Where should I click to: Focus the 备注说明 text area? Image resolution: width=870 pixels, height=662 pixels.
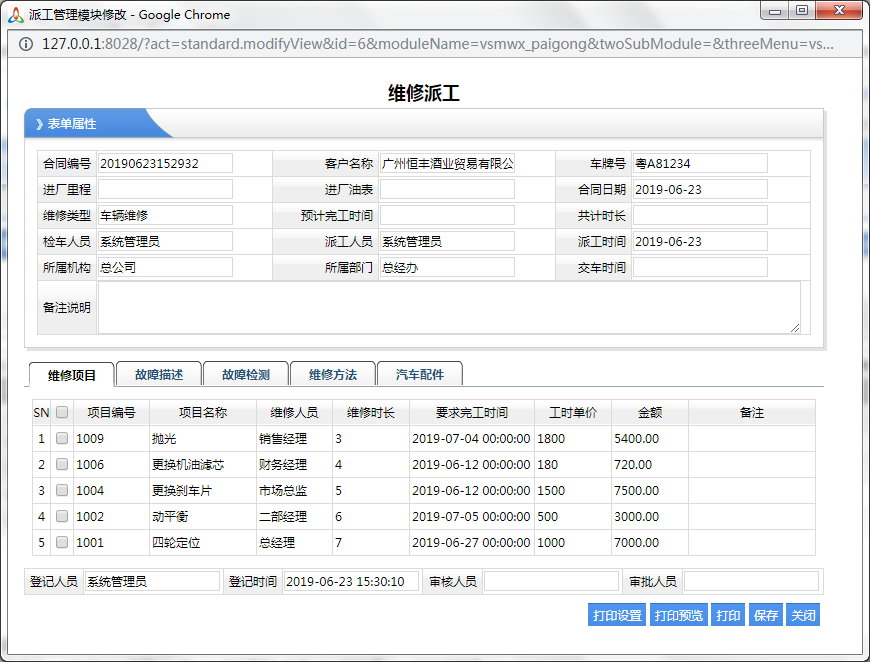click(448, 307)
